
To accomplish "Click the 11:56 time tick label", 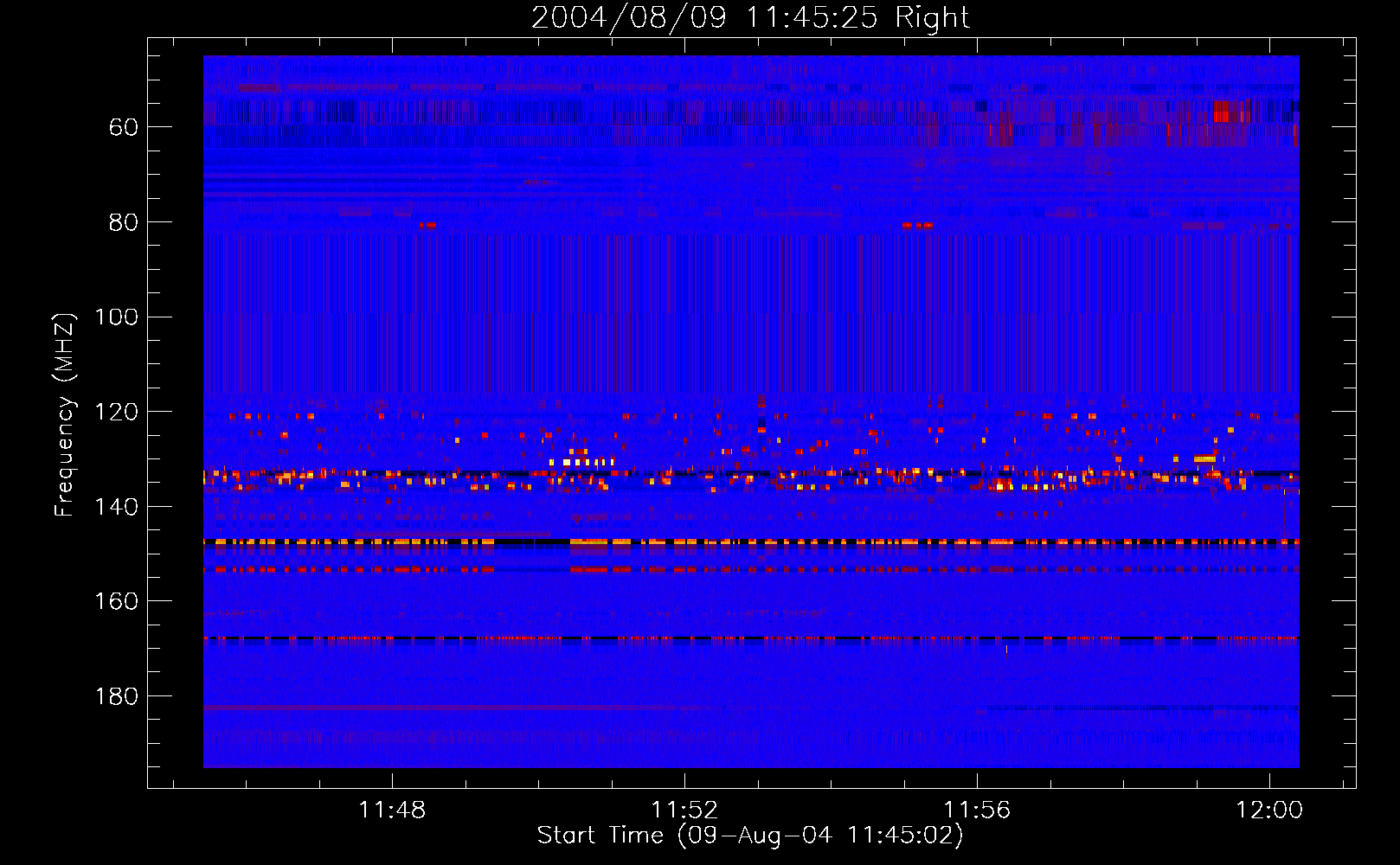I will pyautogui.click(x=977, y=810).
